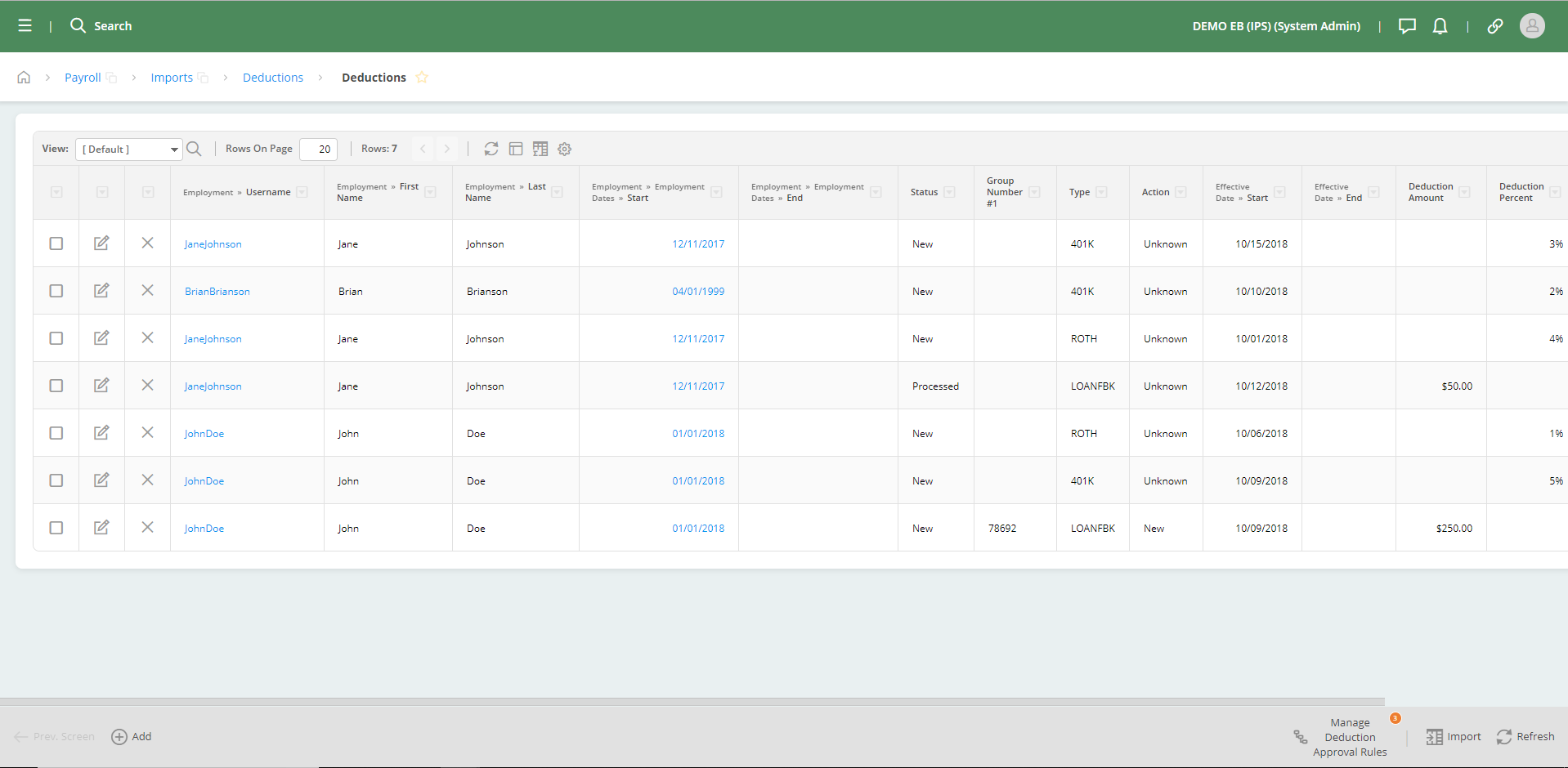This screenshot has height=768, width=1568.
Task: Open the table settings gear
Action: coord(565,149)
